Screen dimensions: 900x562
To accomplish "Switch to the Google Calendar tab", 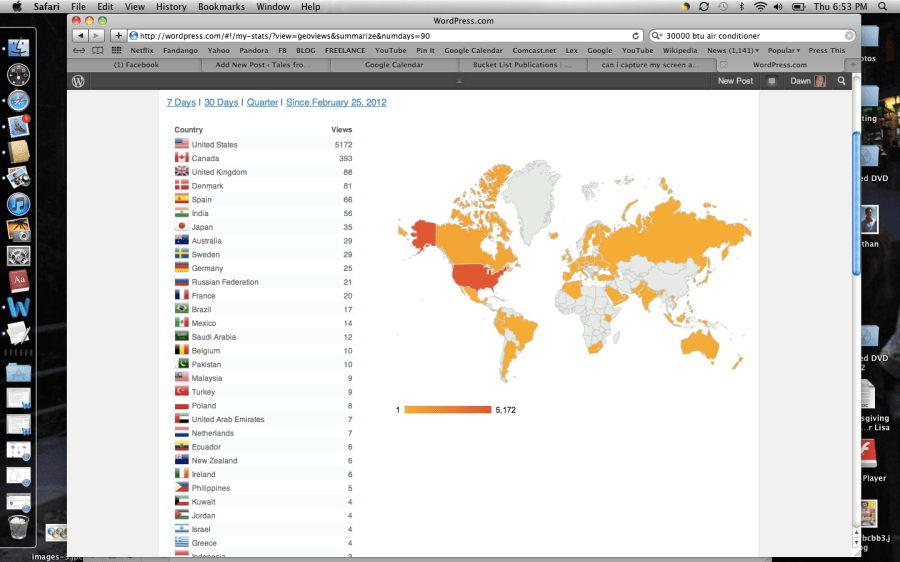I will (x=393, y=65).
